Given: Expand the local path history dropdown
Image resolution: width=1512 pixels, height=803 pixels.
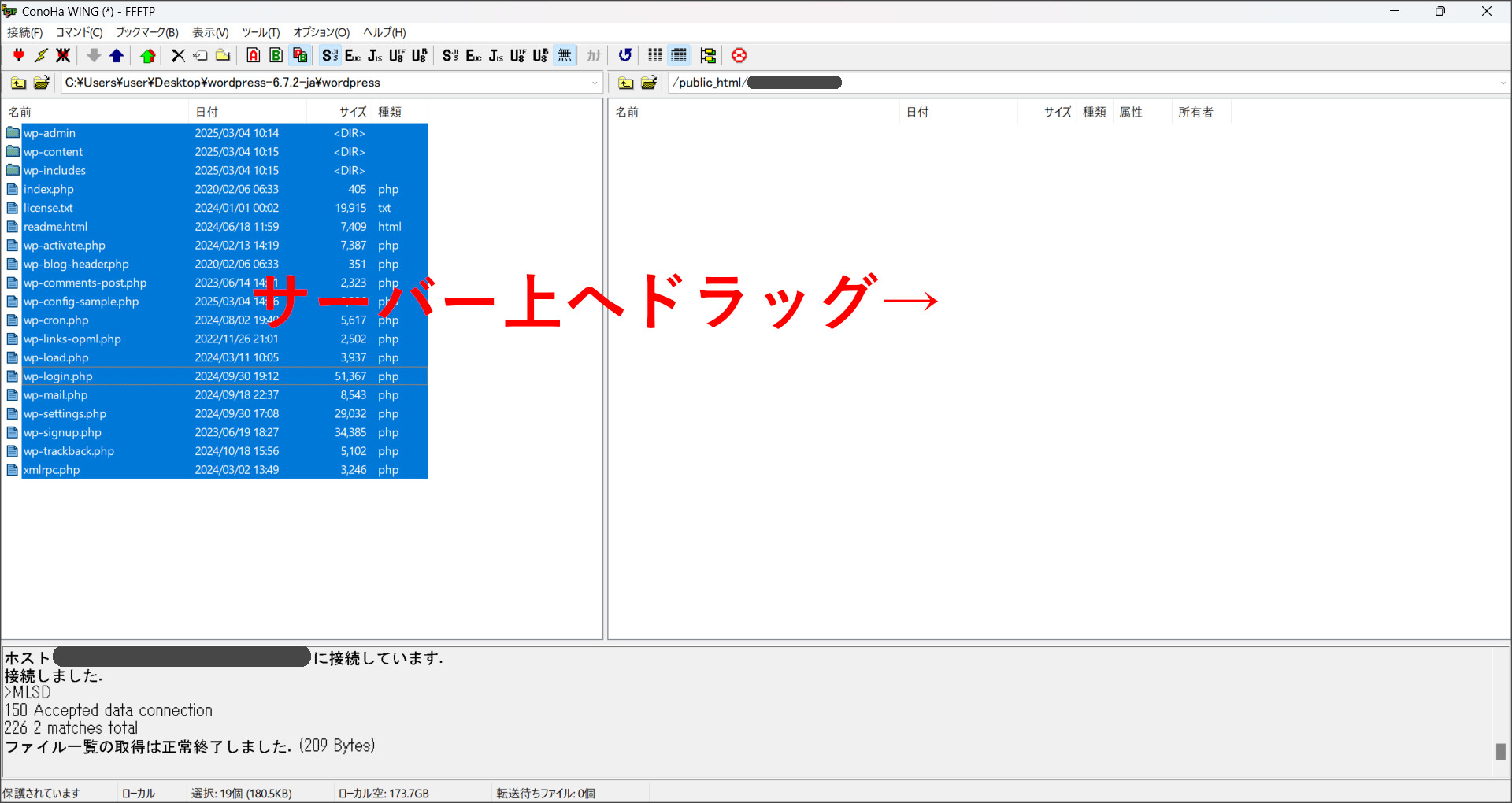Looking at the screenshot, I should tap(595, 83).
